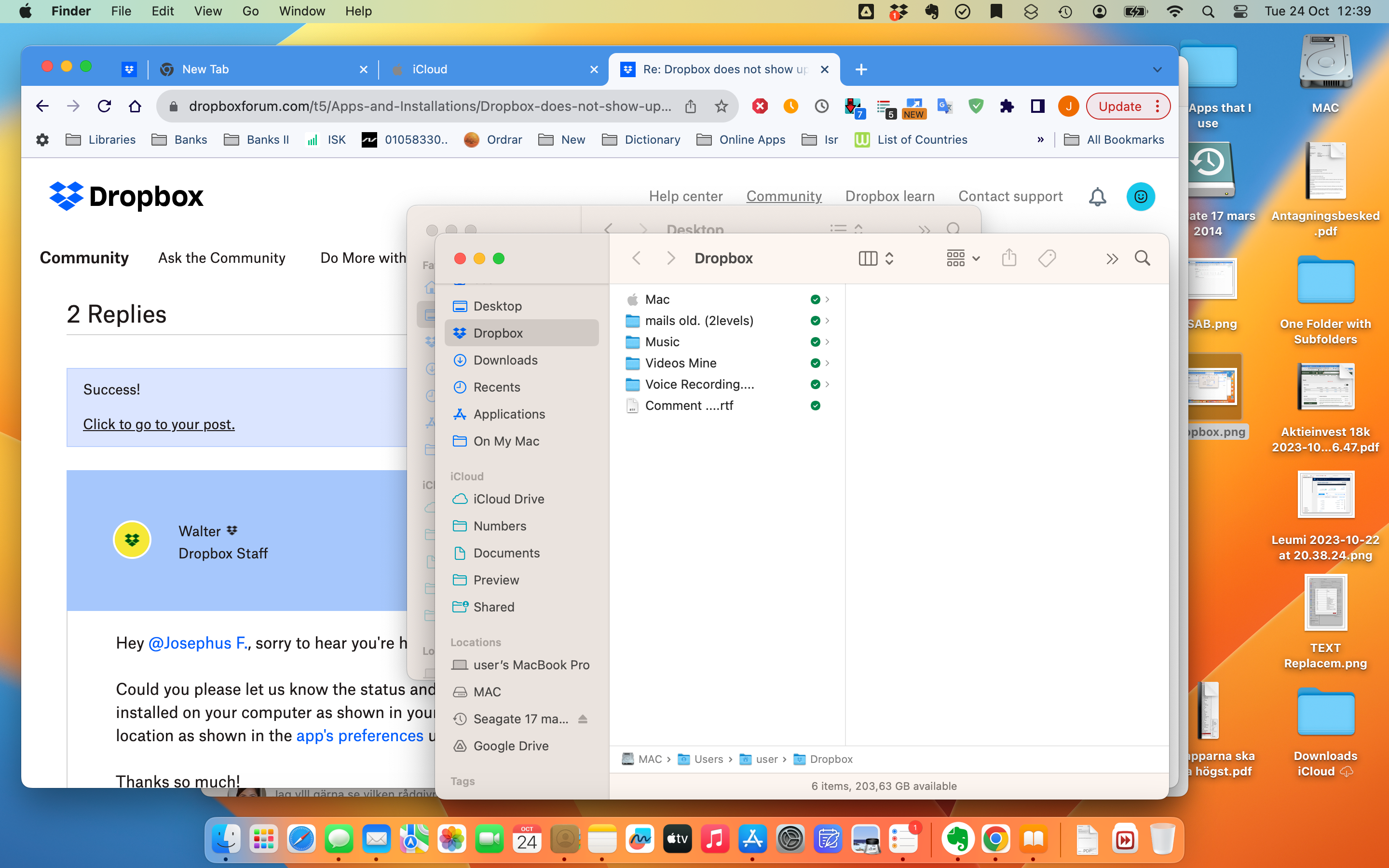Image resolution: width=1389 pixels, height=868 pixels.
Task: Open the Ask the Community menu item
Action: [x=221, y=258]
